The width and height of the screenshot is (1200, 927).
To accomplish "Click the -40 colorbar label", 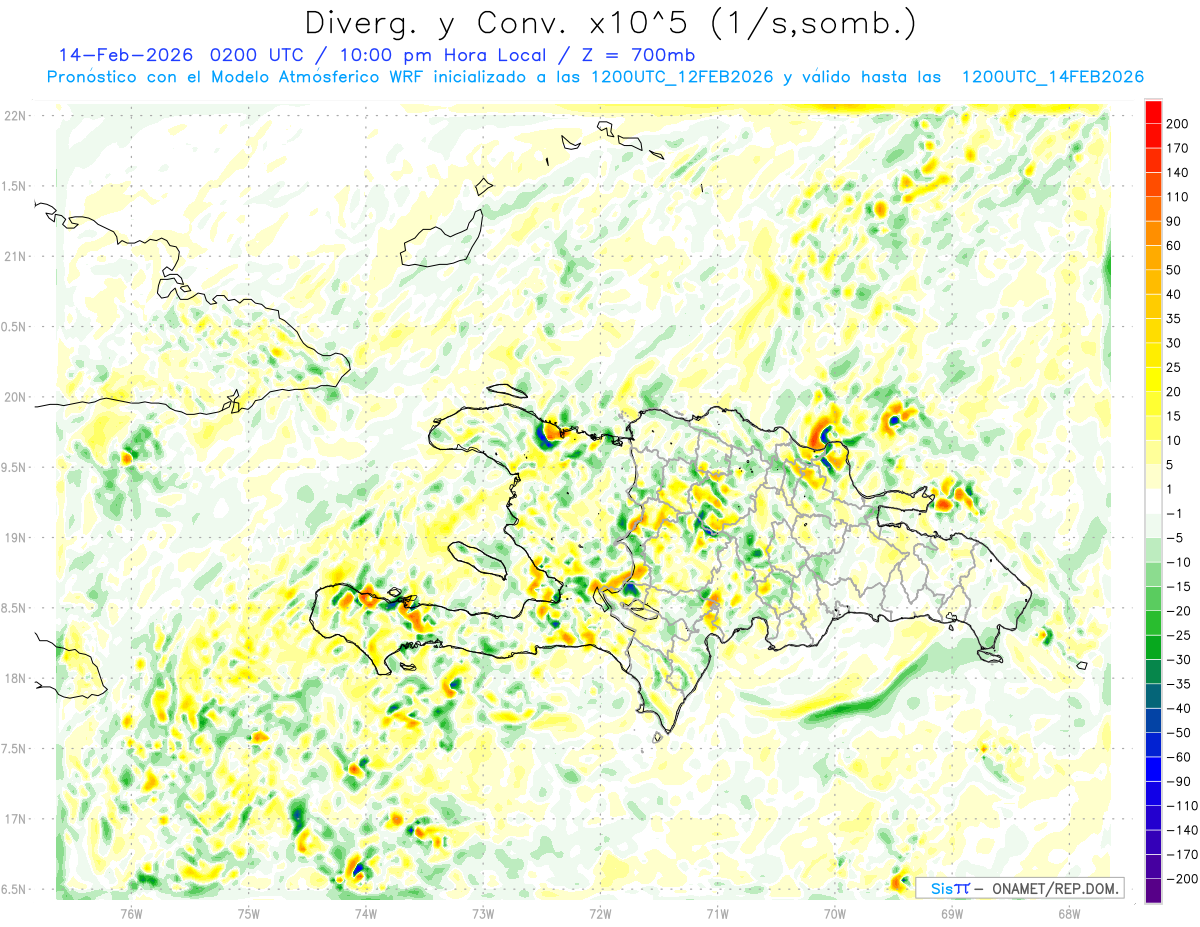I will coord(1179,708).
